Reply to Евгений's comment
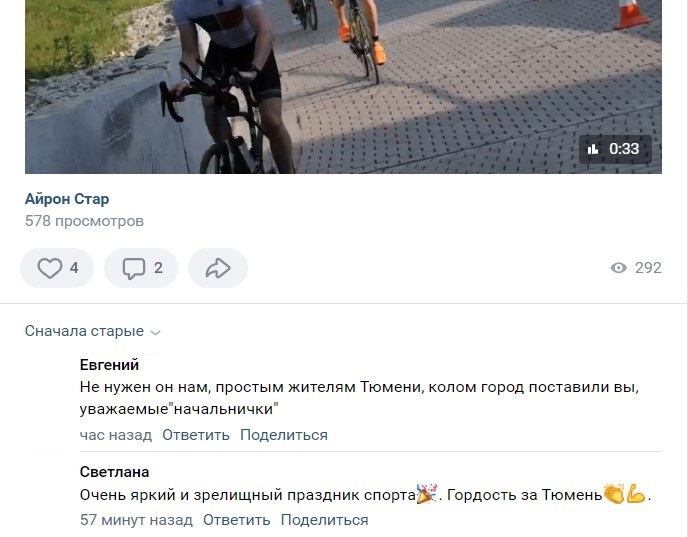Viewport: 688px width, 537px height. tap(196, 435)
